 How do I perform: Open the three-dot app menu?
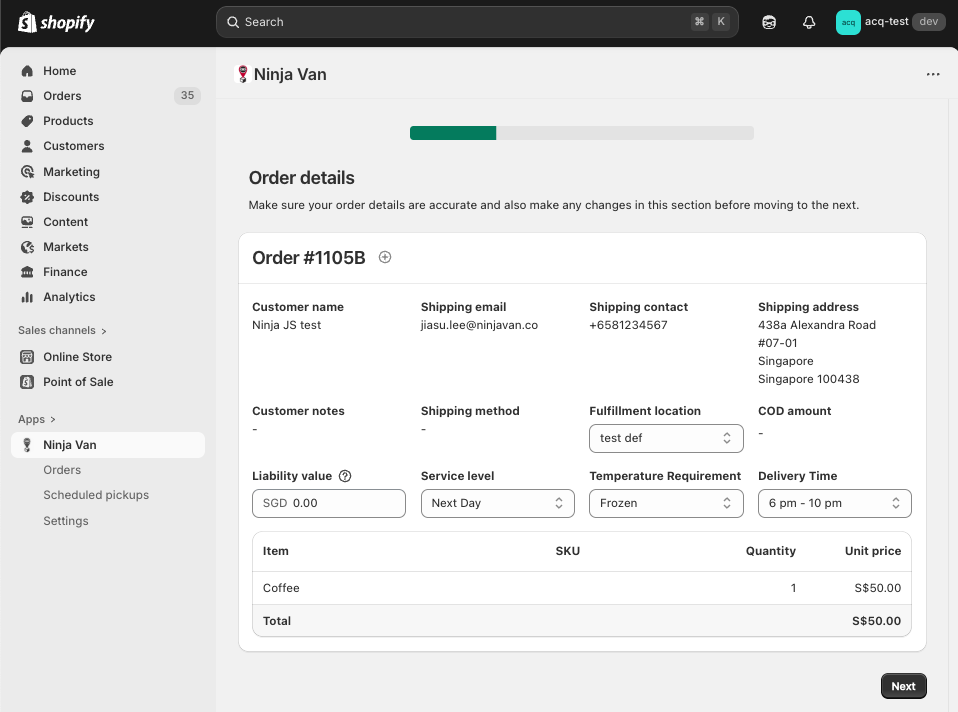pyautogui.click(x=932, y=74)
